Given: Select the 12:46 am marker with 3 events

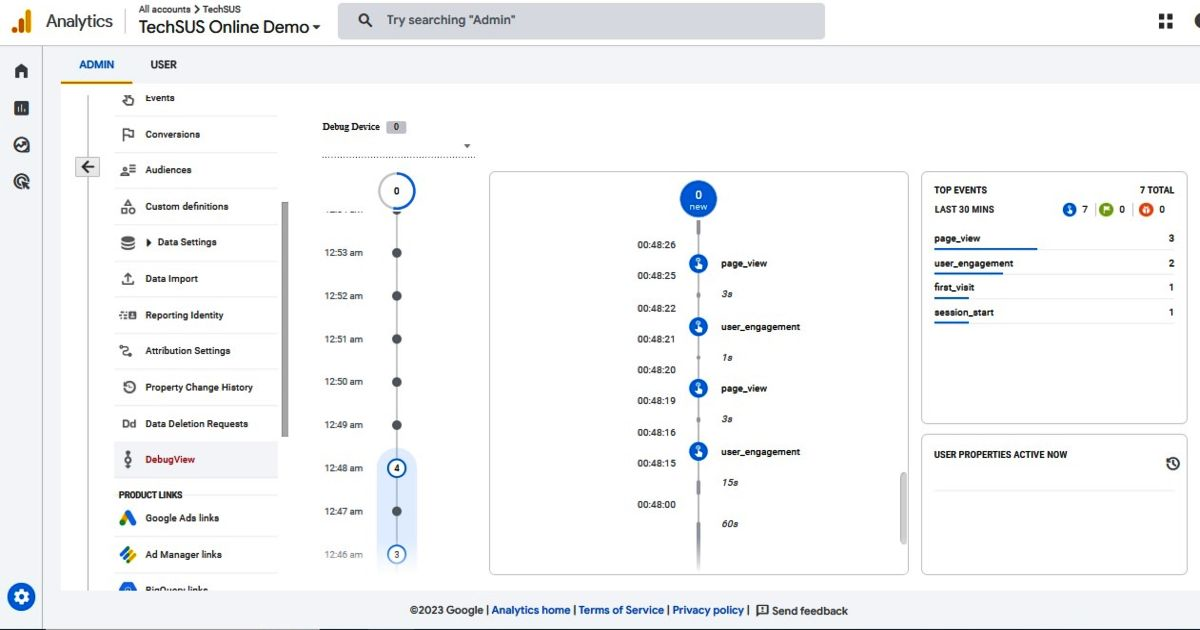Looking at the screenshot, I should [x=397, y=554].
